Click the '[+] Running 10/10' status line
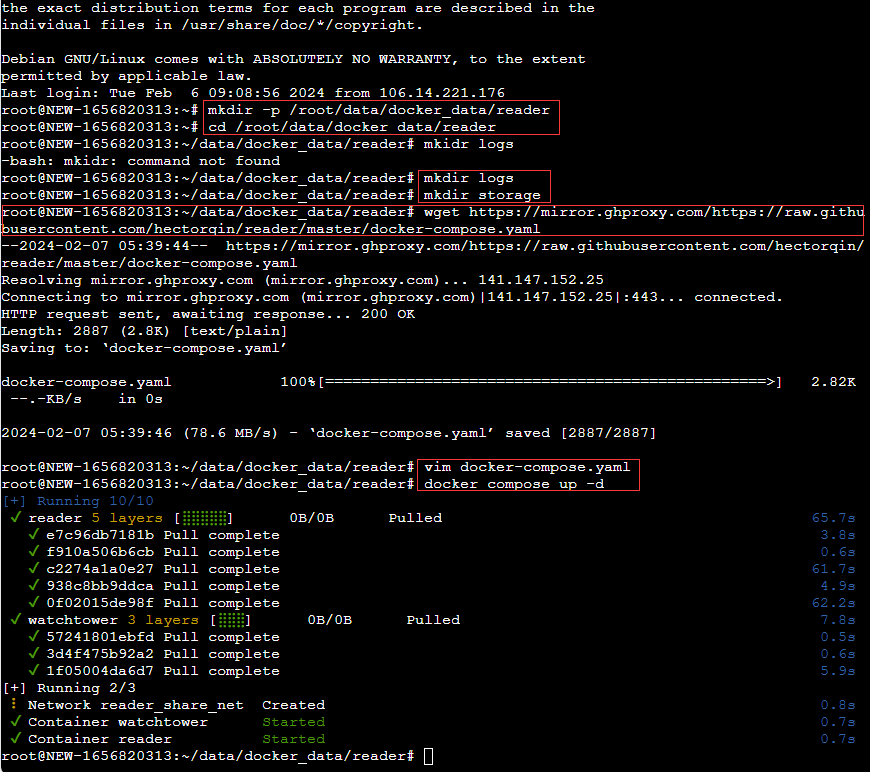Image resolution: width=870 pixels, height=772 pixels. point(79,501)
